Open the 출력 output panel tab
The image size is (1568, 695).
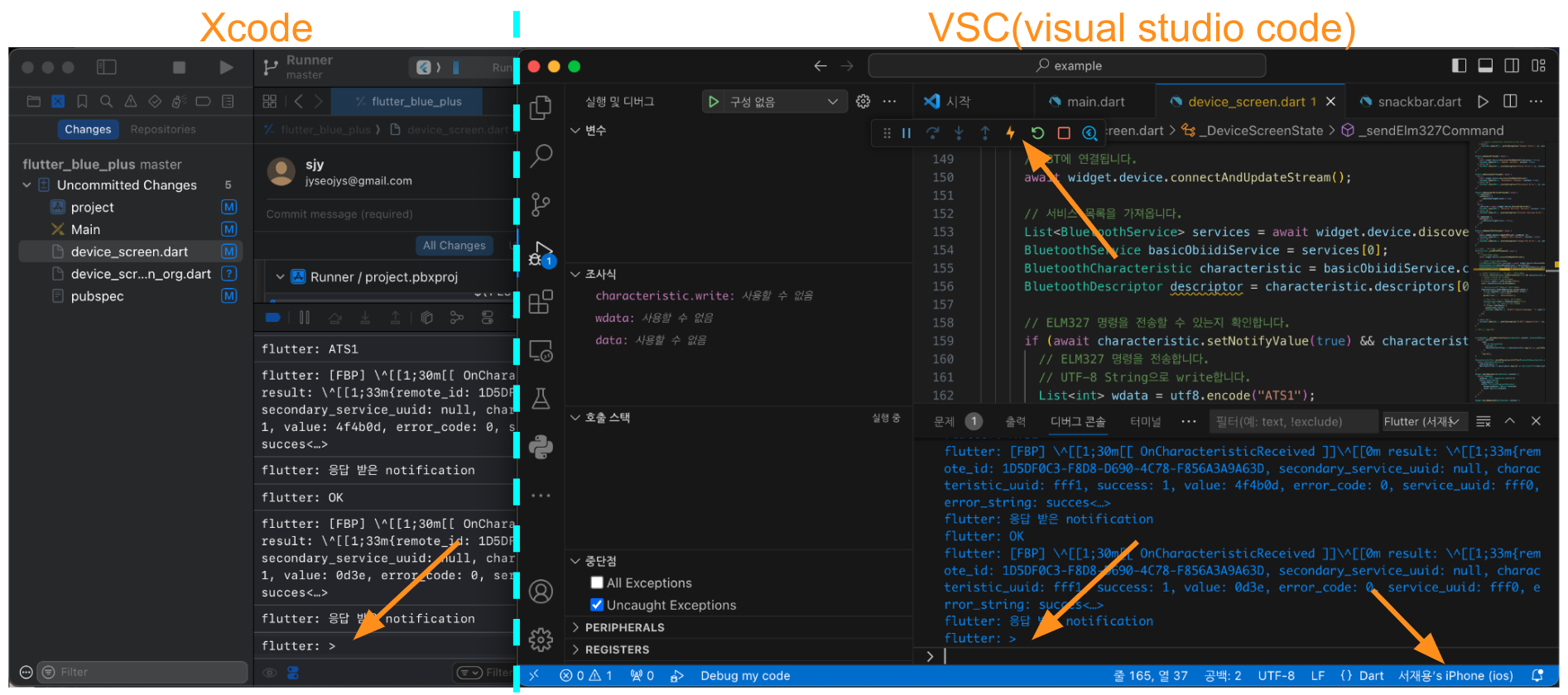pos(1015,422)
